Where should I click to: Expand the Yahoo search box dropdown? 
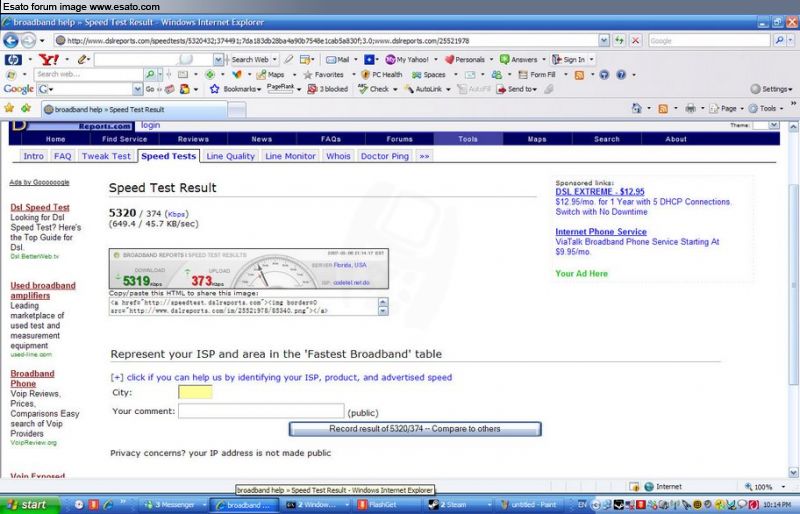pyautogui.click(x=218, y=60)
